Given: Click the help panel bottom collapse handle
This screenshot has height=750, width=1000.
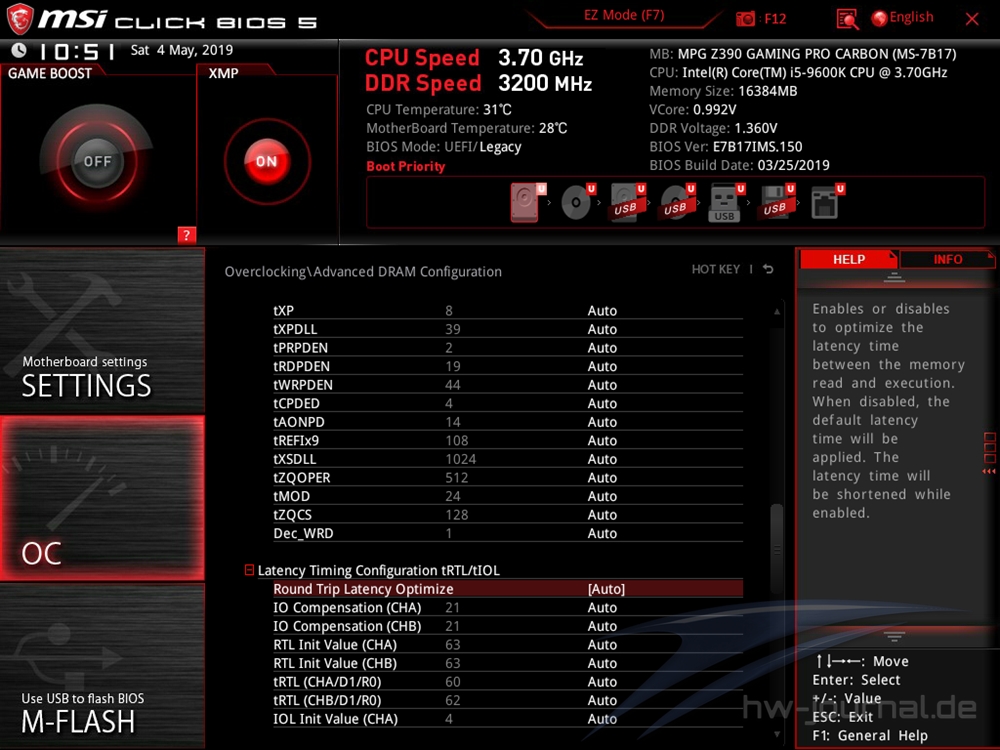Looking at the screenshot, I should pyautogui.click(x=893, y=636).
